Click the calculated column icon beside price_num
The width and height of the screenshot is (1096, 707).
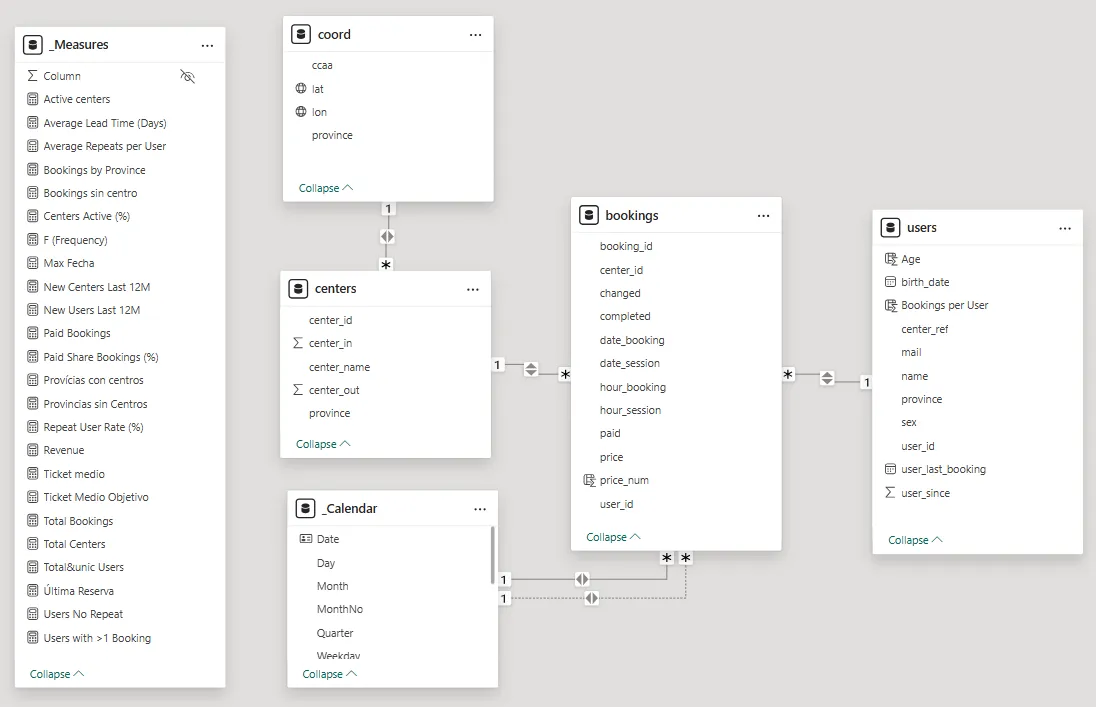click(x=589, y=480)
